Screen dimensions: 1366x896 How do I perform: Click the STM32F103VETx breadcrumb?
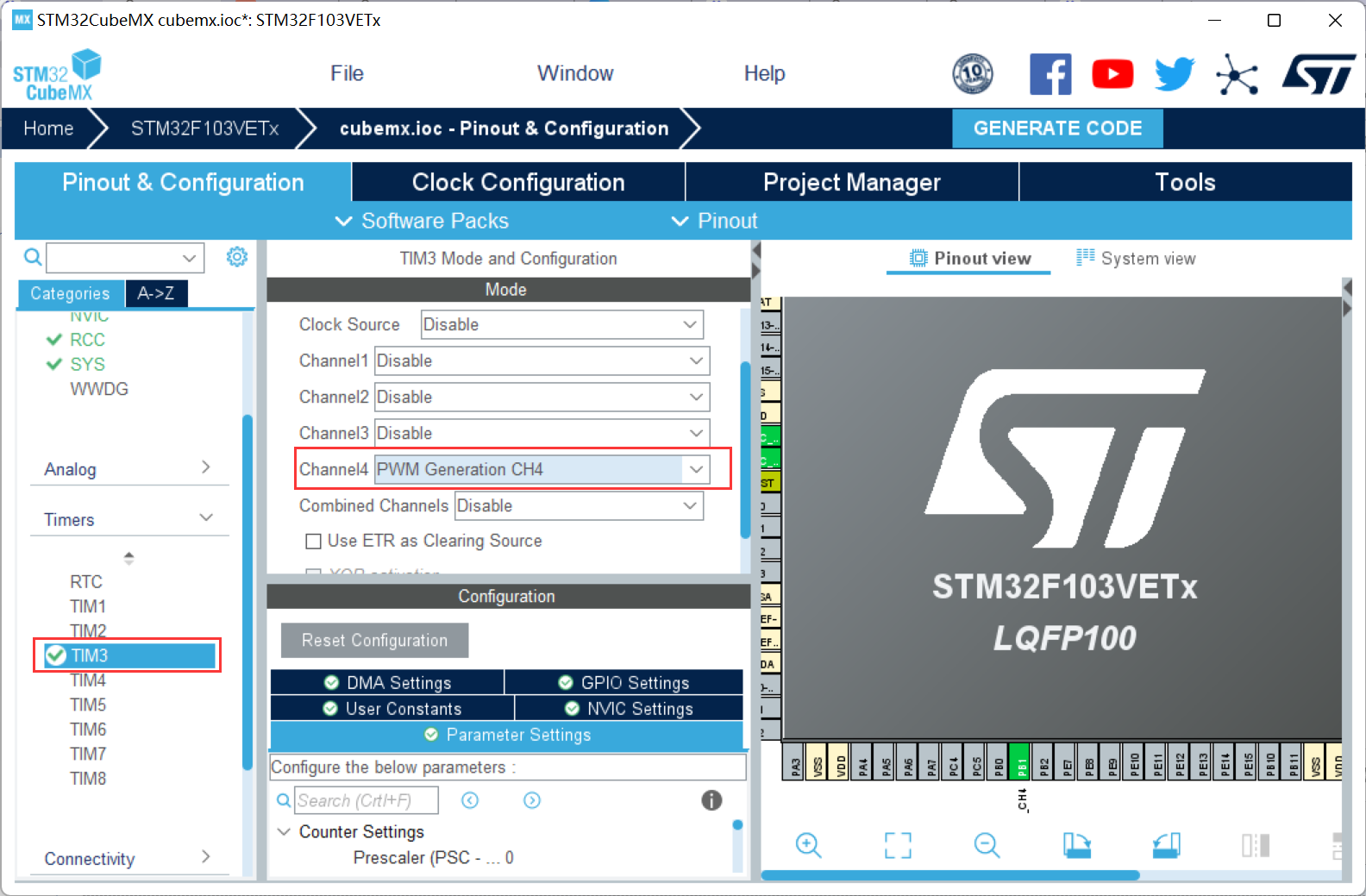coord(204,128)
